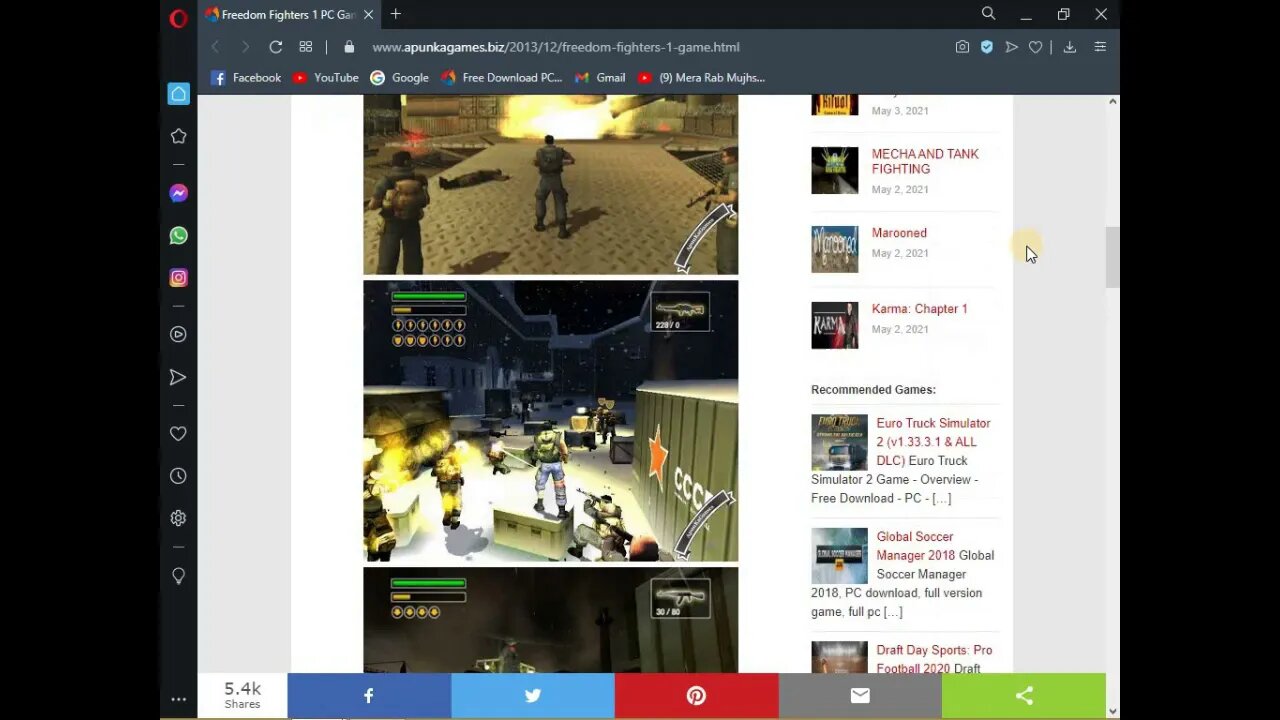1280x720 pixels.
Task: Open the MECHA AND TANK FIGHTING link
Action: [x=925, y=161]
